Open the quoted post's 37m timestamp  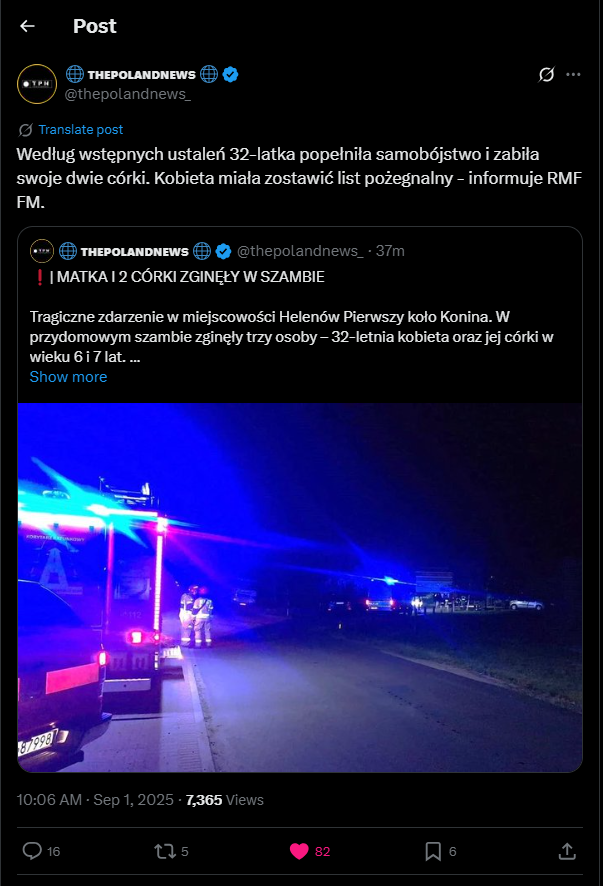click(x=391, y=251)
